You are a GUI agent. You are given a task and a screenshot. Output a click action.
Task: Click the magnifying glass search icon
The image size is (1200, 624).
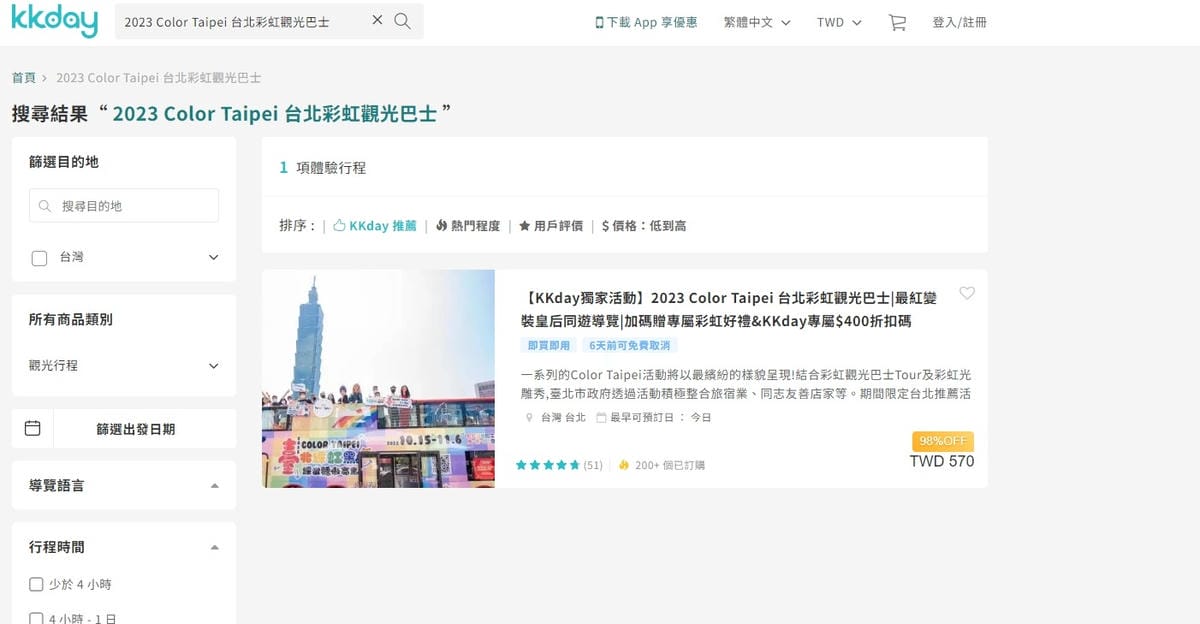(x=402, y=20)
